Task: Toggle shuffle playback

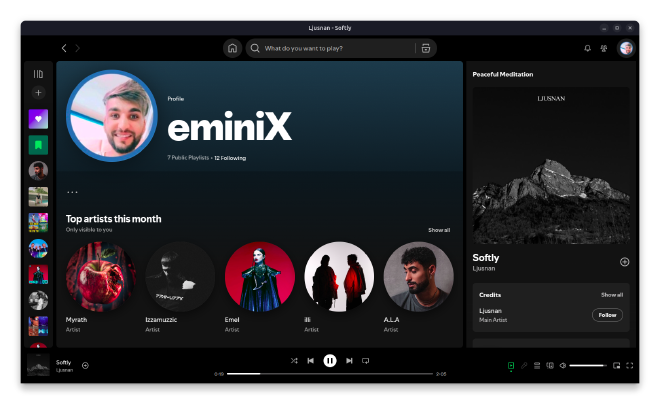Action: tap(294, 360)
